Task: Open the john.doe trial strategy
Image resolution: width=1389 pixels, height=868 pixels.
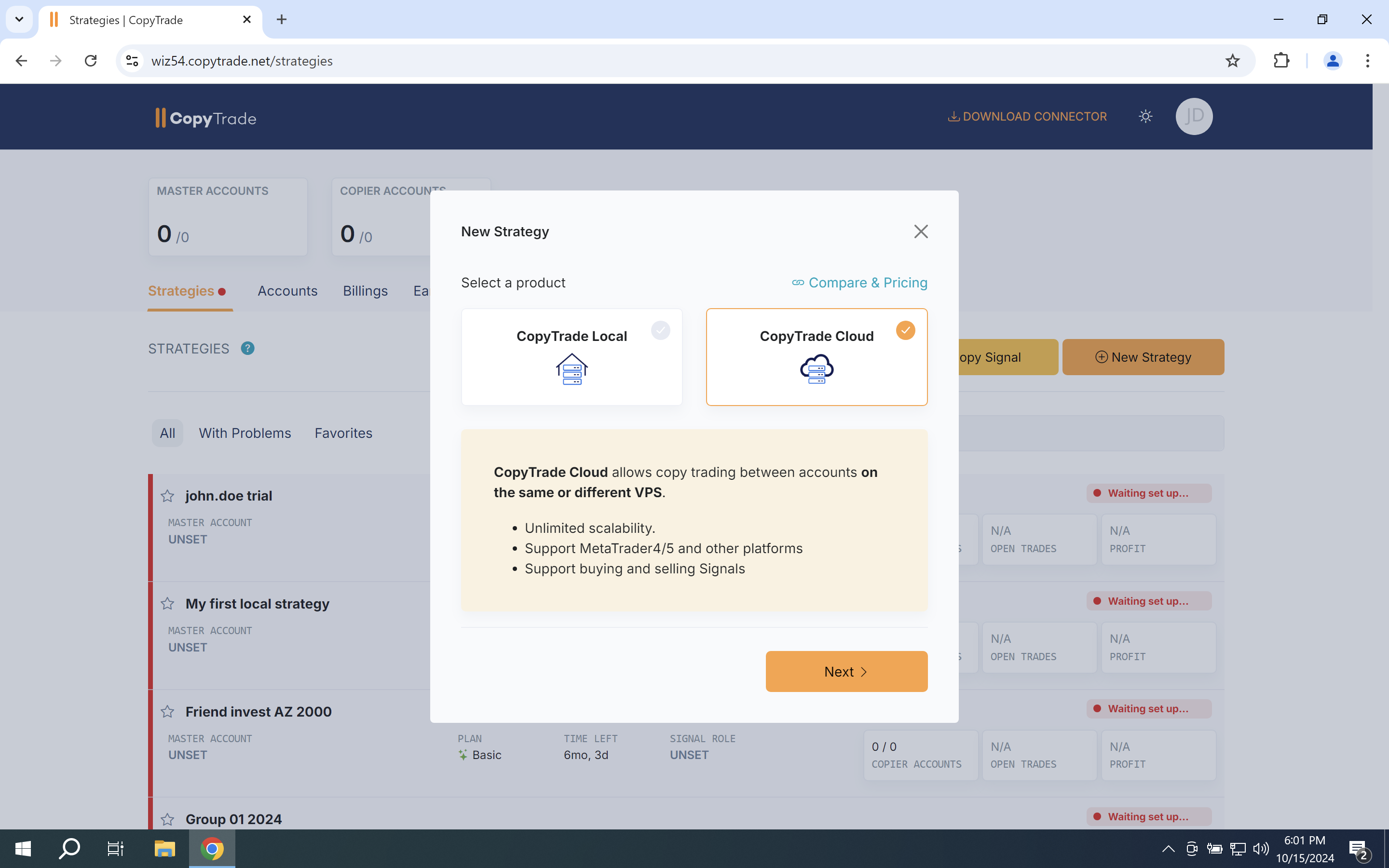Action: click(229, 496)
